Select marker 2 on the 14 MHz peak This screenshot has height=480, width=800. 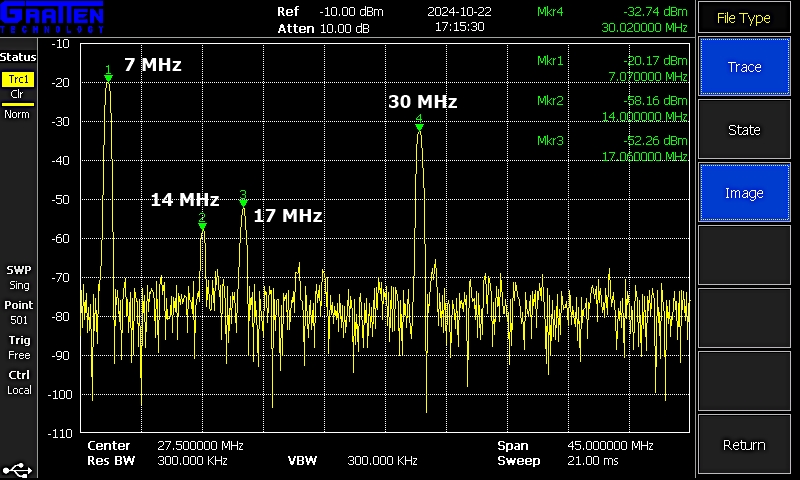pyautogui.click(x=202, y=225)
